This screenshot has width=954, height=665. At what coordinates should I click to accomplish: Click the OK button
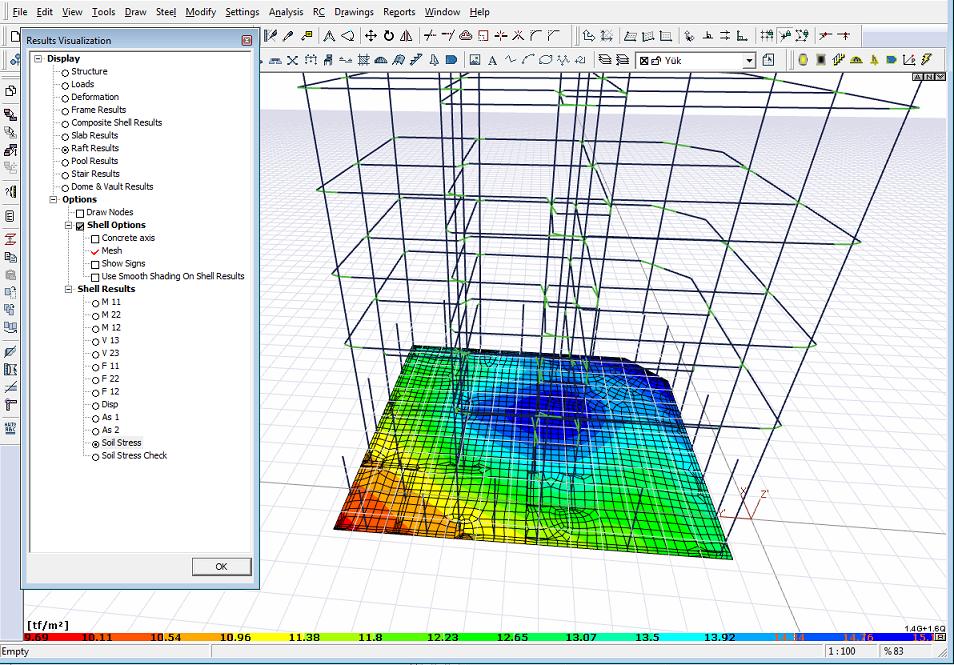pos(221,566)
